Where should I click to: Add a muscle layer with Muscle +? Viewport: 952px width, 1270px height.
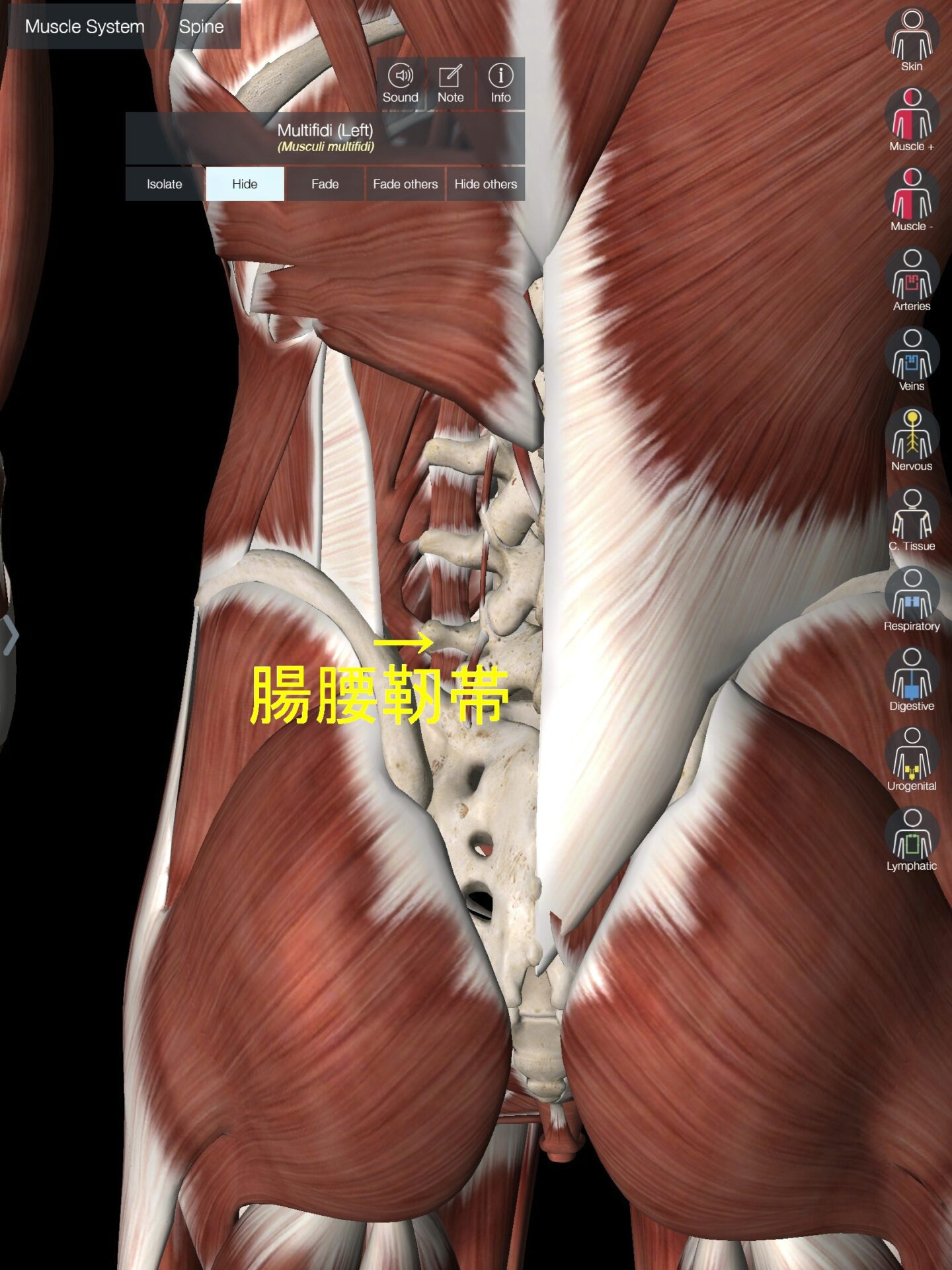(x=912, y=116)
